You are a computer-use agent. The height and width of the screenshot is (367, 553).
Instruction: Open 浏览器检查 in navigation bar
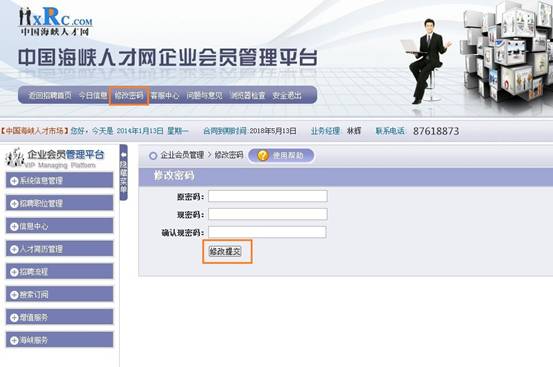248,95
